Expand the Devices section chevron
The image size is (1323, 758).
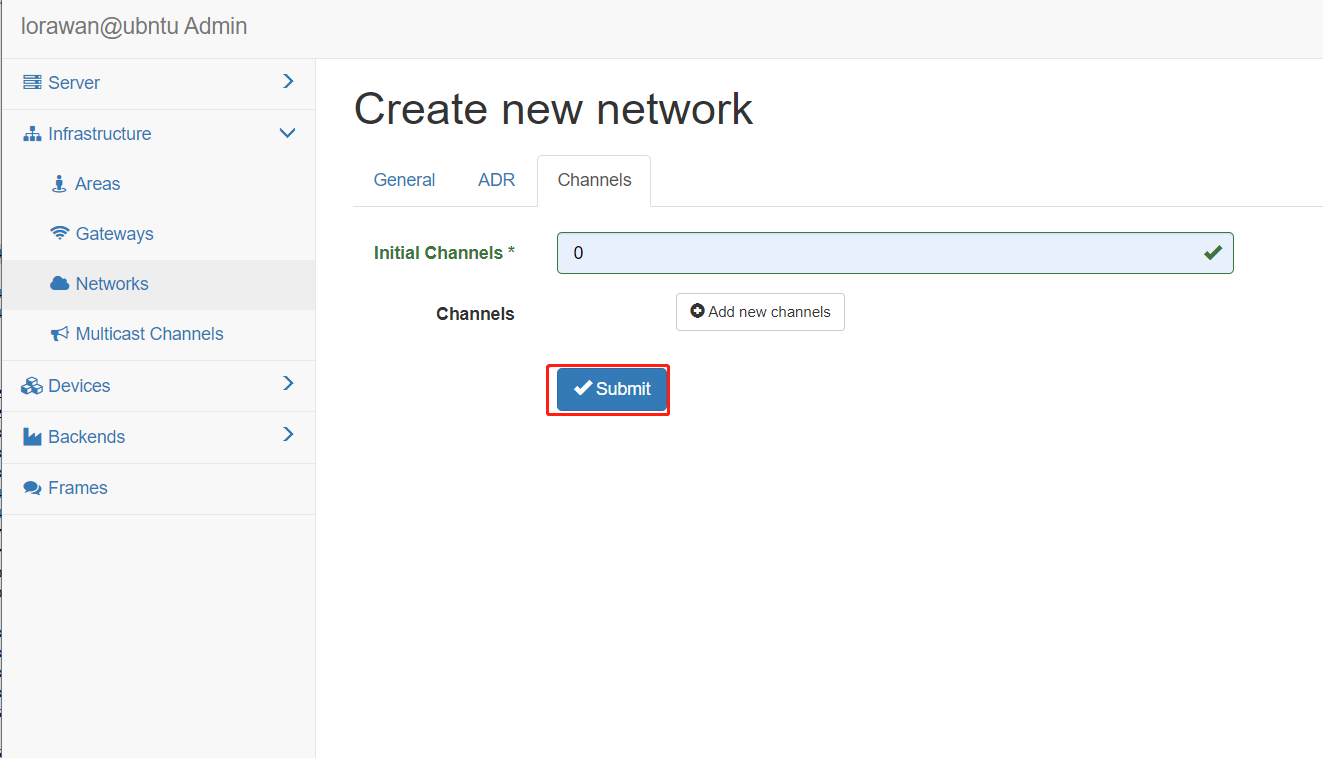click(288, 384)
